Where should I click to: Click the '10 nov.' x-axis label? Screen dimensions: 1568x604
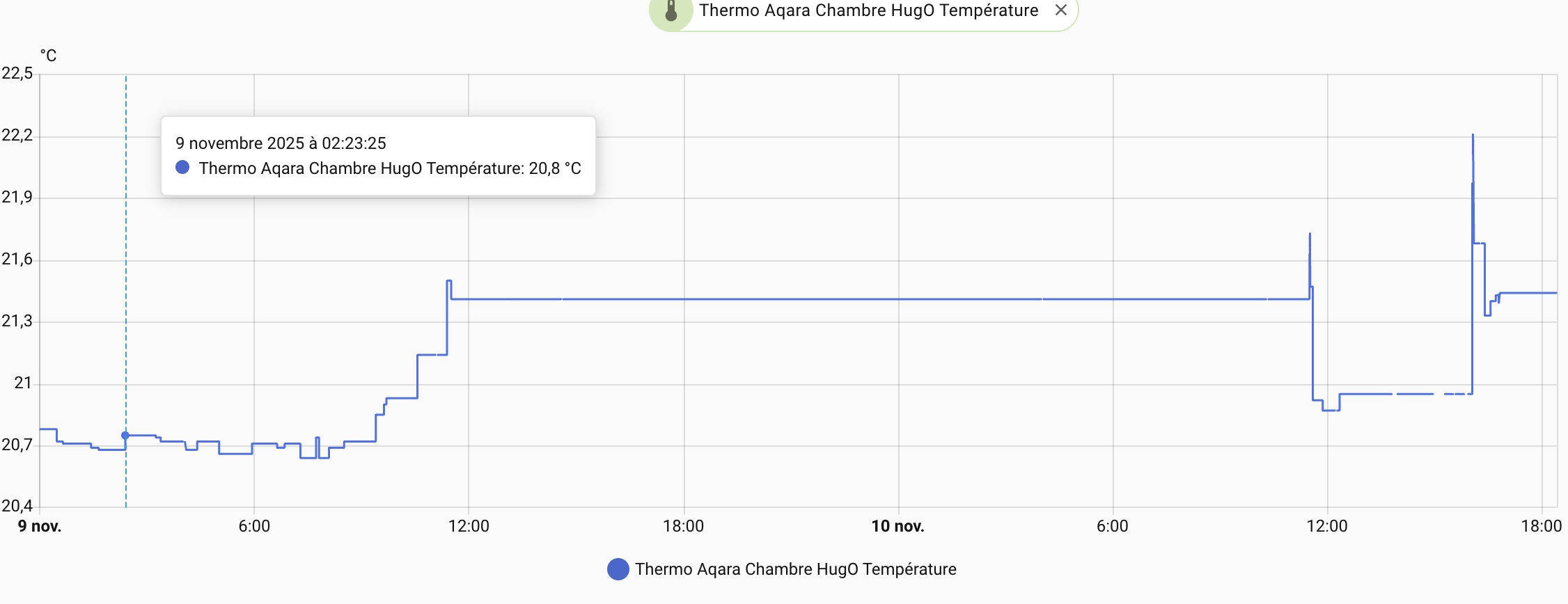pos(897,526)
